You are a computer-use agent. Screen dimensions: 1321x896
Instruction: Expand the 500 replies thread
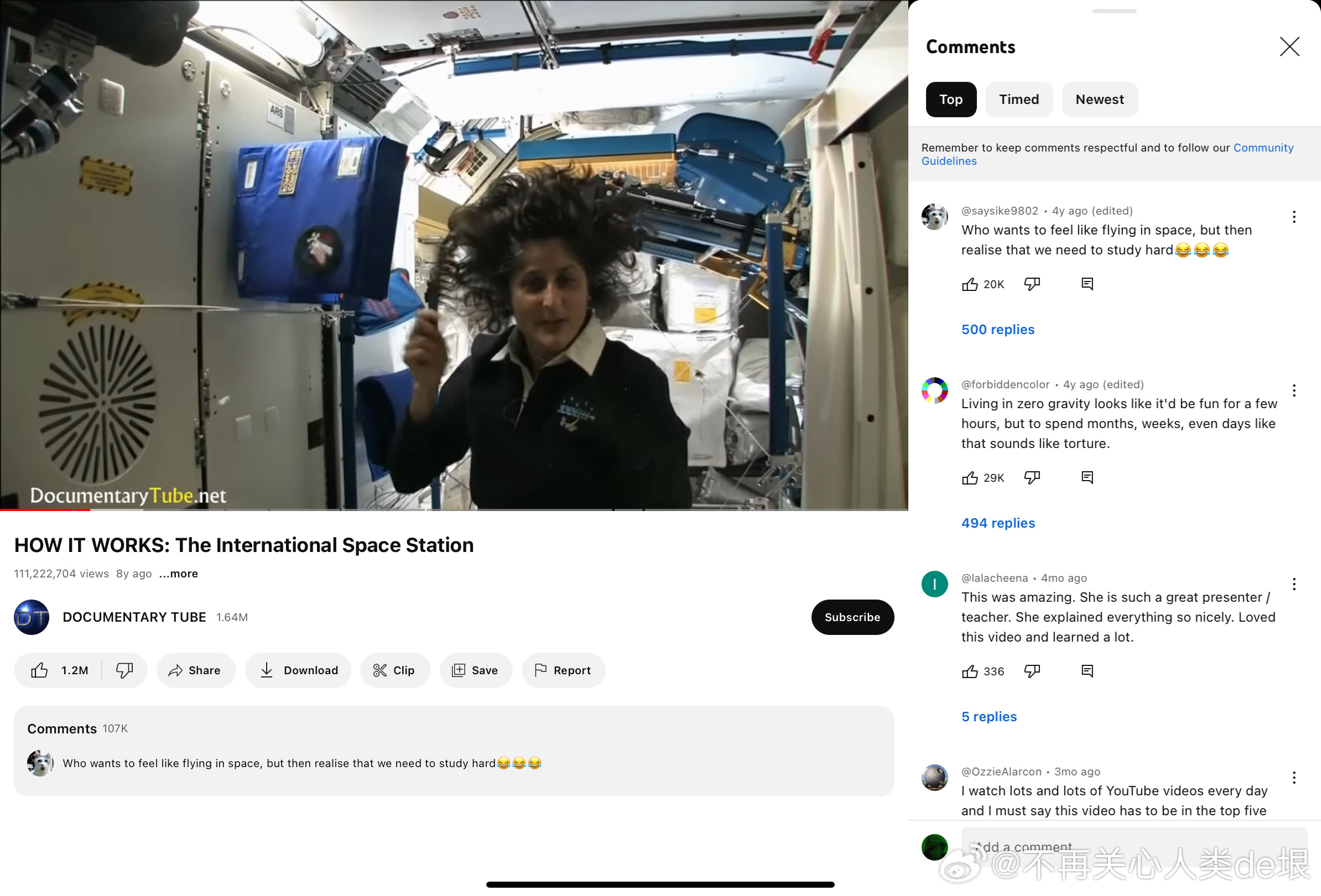click(997, 330)
